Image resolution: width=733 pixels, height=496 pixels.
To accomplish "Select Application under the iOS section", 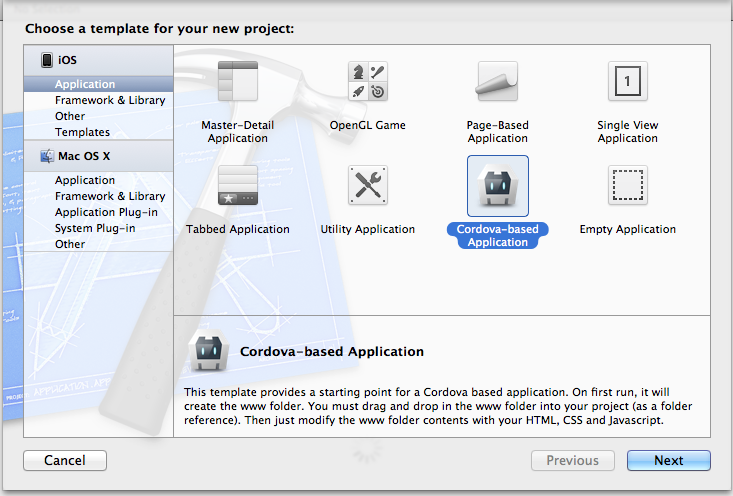I will point(85,85).
